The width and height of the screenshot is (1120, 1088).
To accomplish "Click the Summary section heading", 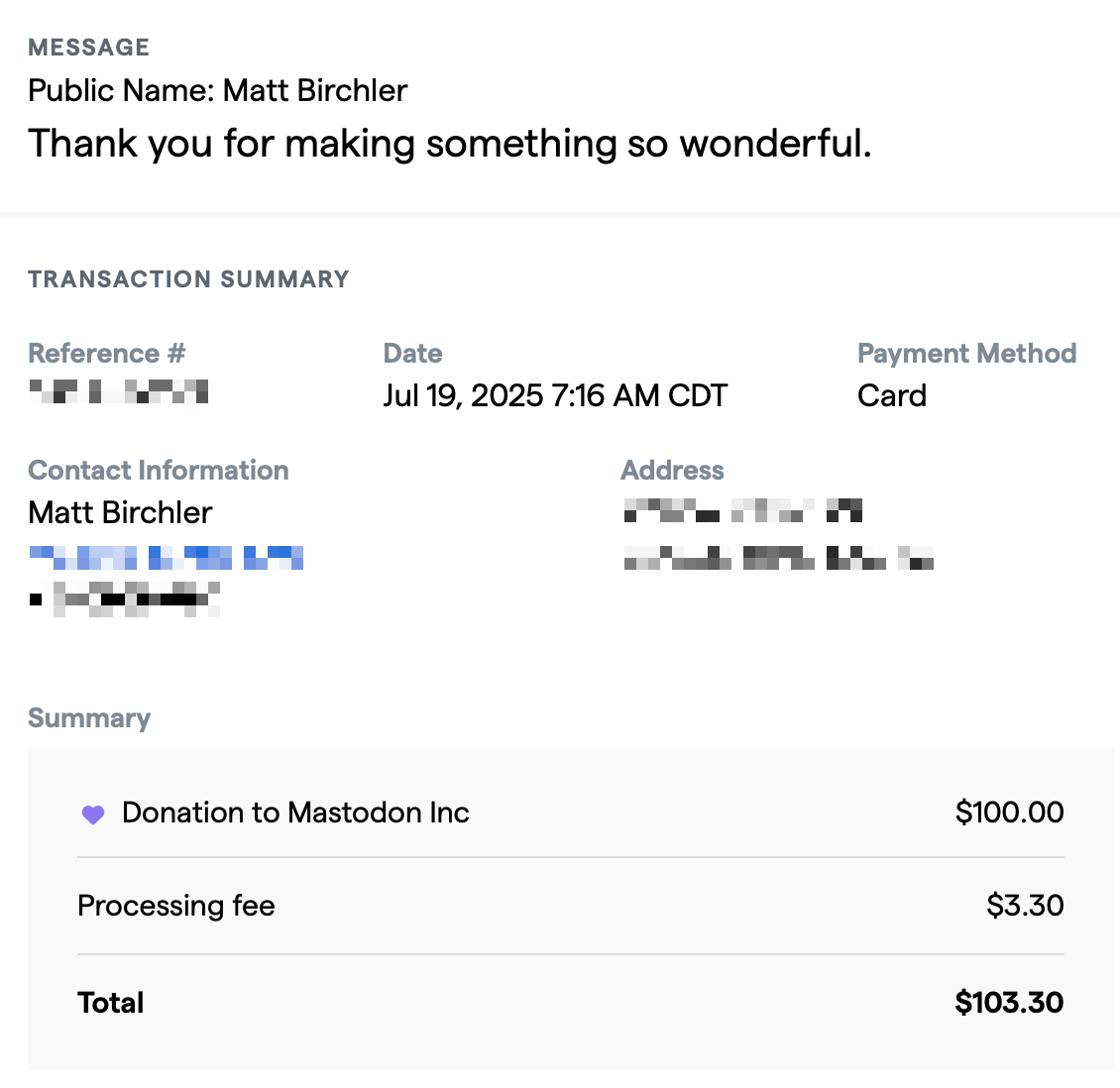I will pos(89,718).
